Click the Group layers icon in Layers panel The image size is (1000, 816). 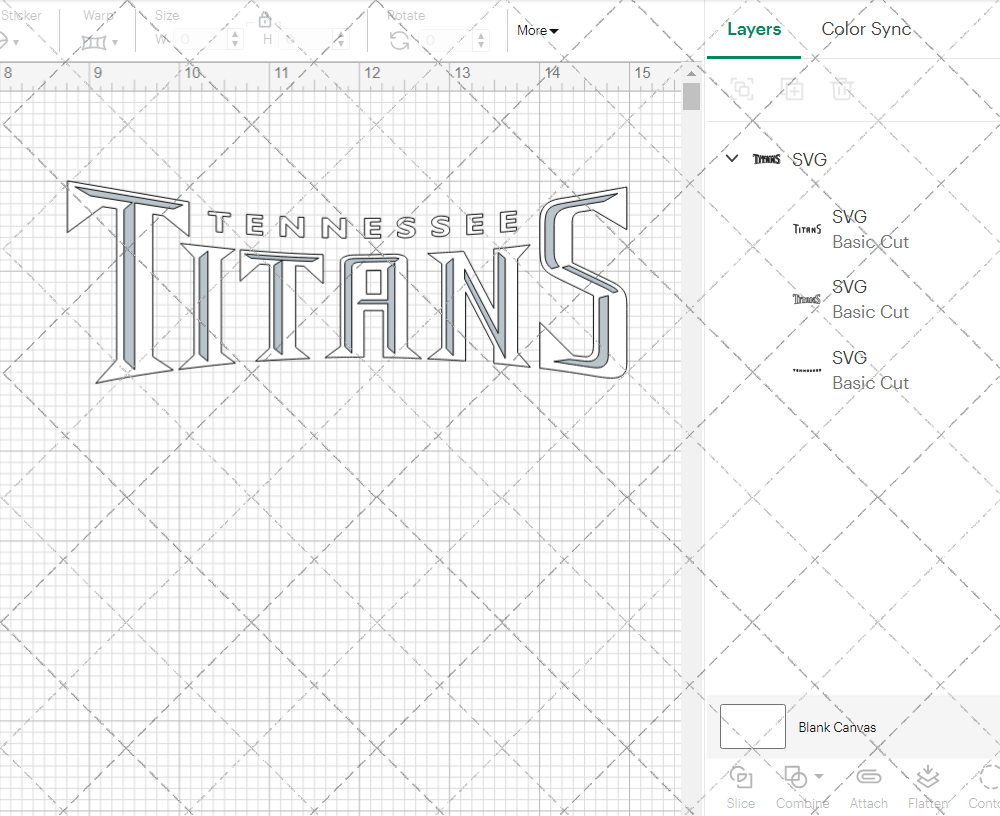point(742,89)
